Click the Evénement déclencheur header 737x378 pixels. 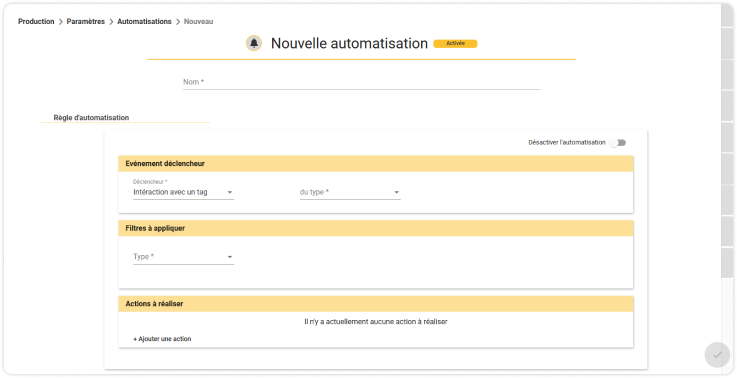pos(376,164)
